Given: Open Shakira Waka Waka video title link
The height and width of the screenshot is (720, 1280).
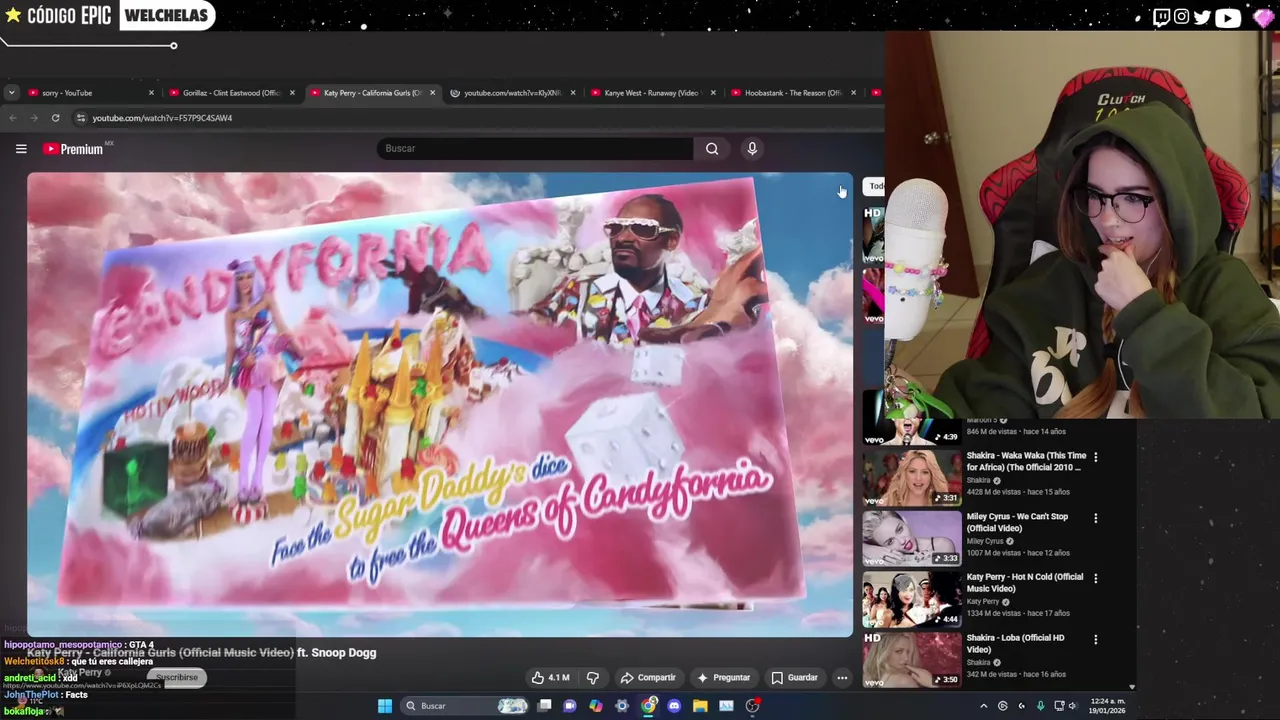Looking at the screenshot, I should (x=1026, y=461).
